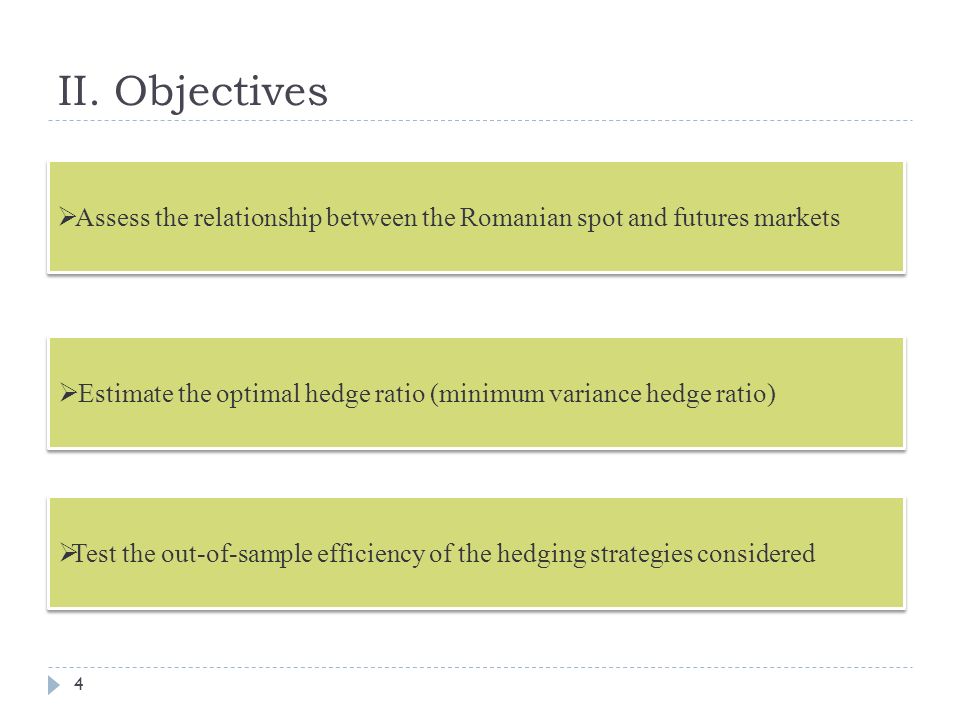The height and width of the screenshot is (720, 960).
Task: Click the dashed line above slide number
Action: click(480, 667)
